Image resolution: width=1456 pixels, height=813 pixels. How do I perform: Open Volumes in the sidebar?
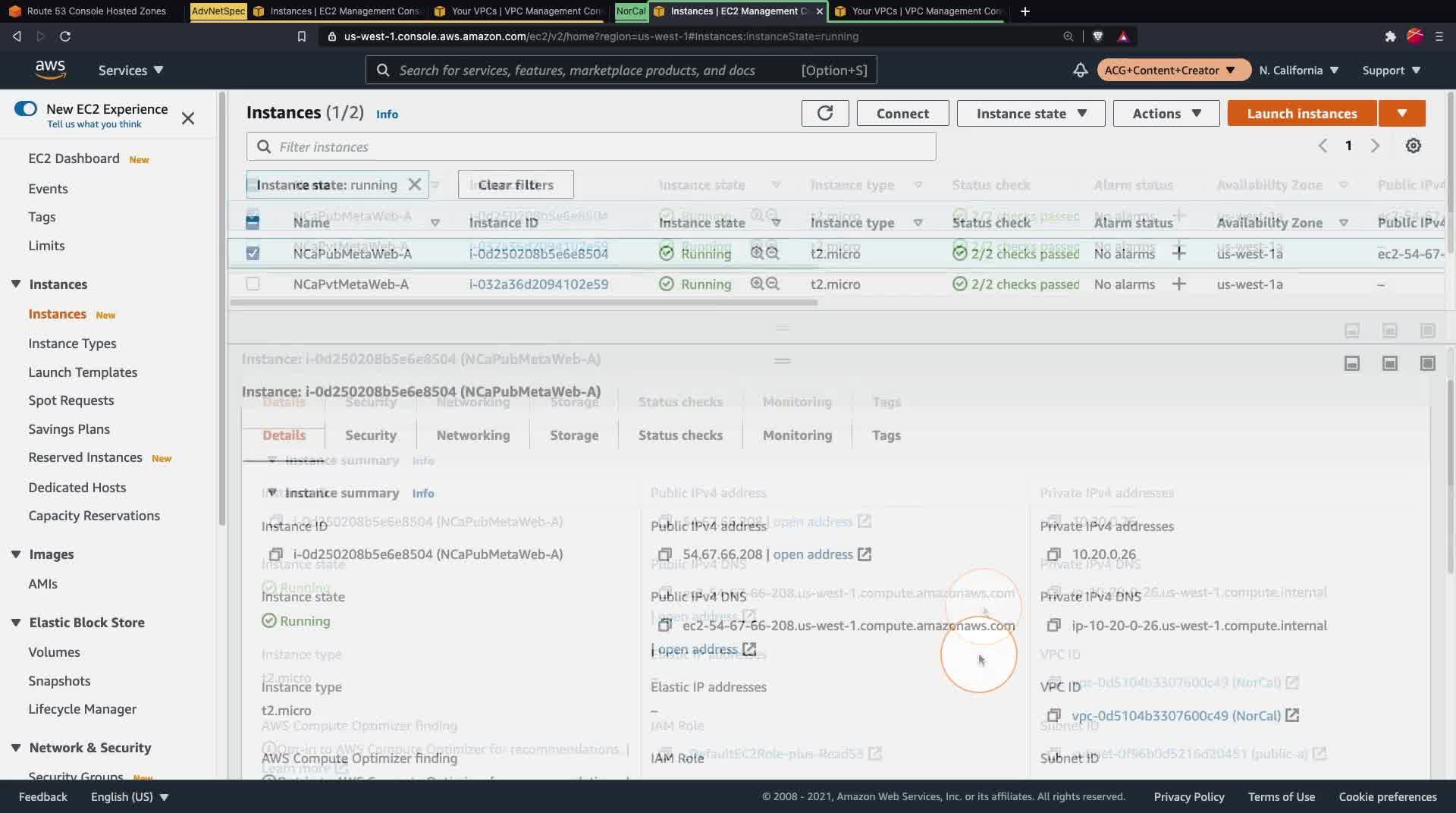54,651
